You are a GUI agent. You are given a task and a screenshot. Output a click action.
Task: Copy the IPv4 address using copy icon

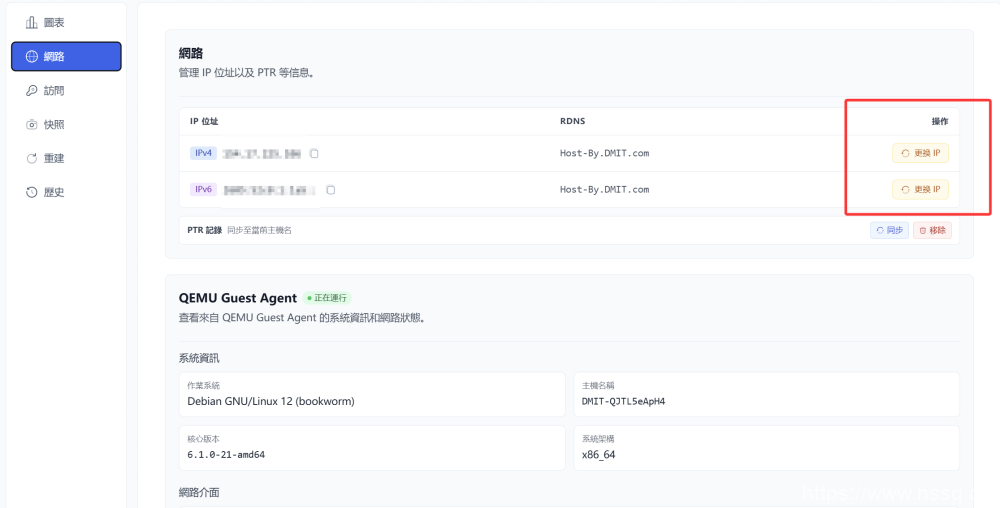click(314, 154)
